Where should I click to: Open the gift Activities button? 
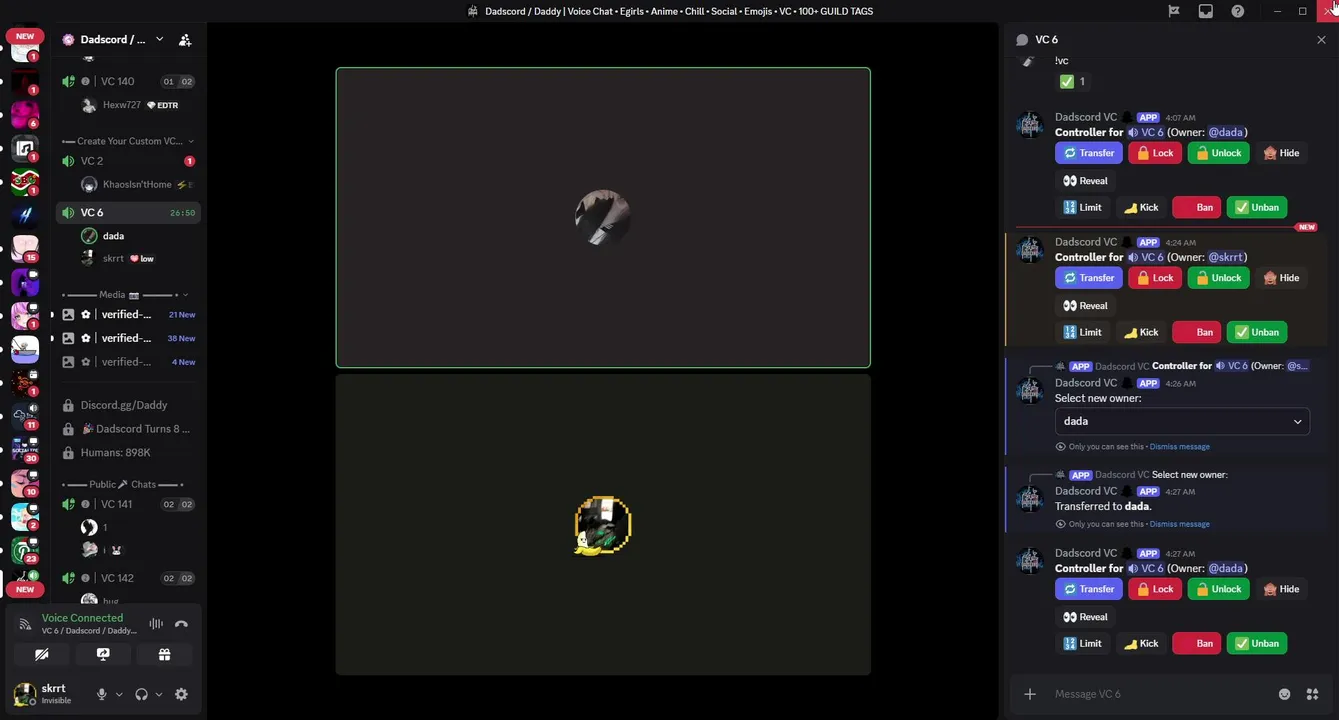click(164, 655)
